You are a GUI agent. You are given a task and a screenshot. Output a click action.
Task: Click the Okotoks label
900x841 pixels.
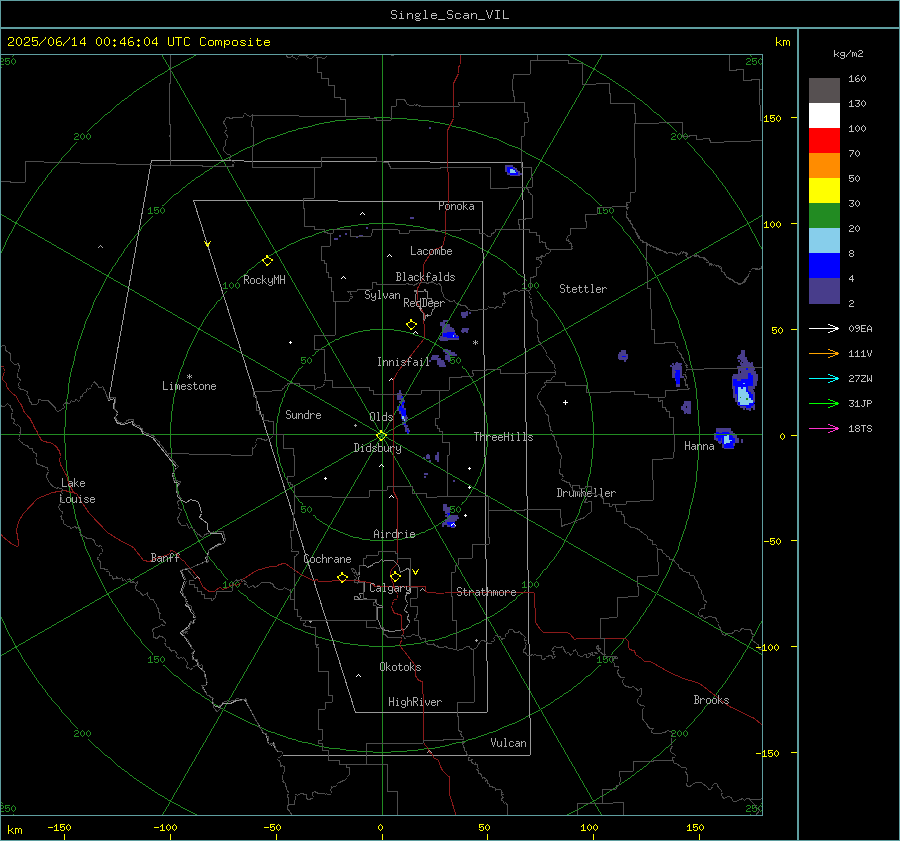point(400,667)
